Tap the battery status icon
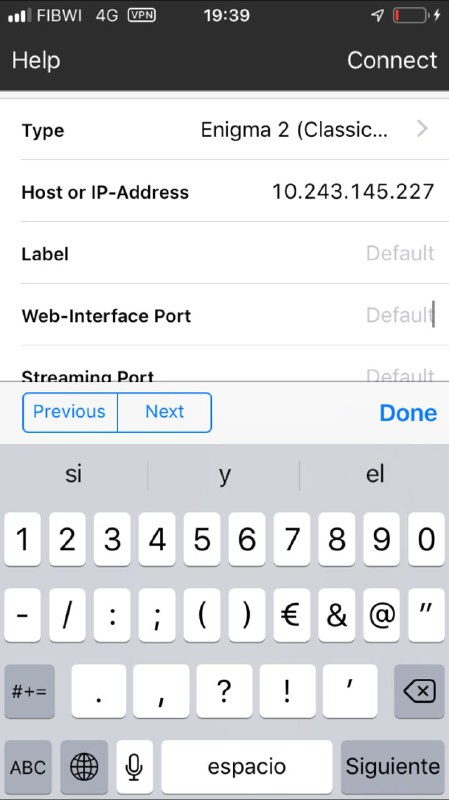 click(x=411, y=15)
